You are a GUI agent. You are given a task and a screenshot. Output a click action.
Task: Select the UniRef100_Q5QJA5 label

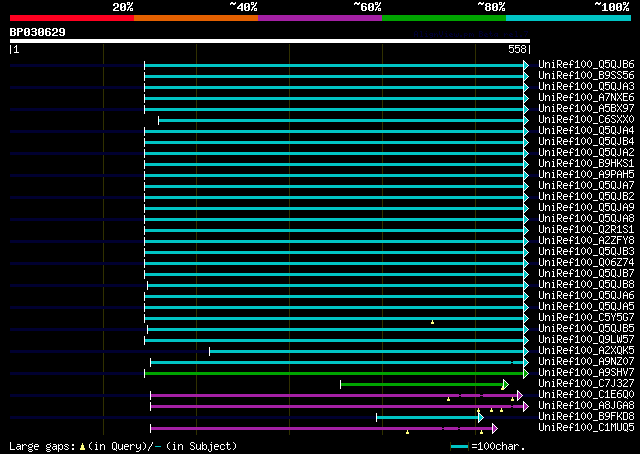586,307
